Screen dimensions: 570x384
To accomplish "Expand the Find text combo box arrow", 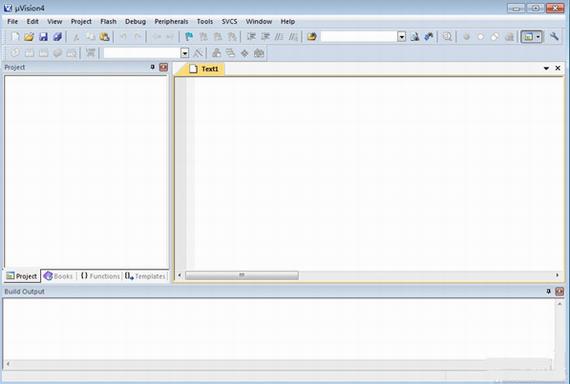I will [x=401, y=37].
